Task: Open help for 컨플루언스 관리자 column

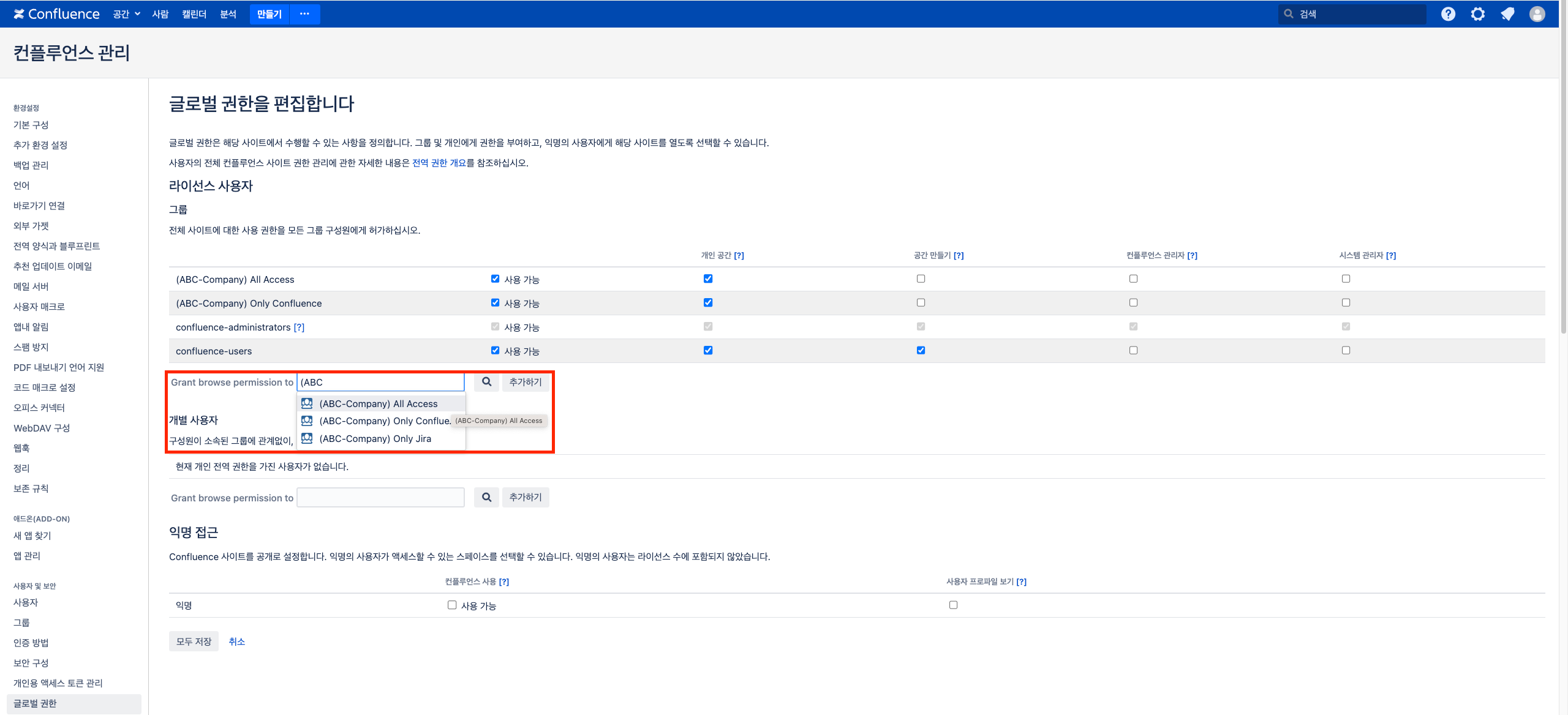Action: tap(1192, 255)
